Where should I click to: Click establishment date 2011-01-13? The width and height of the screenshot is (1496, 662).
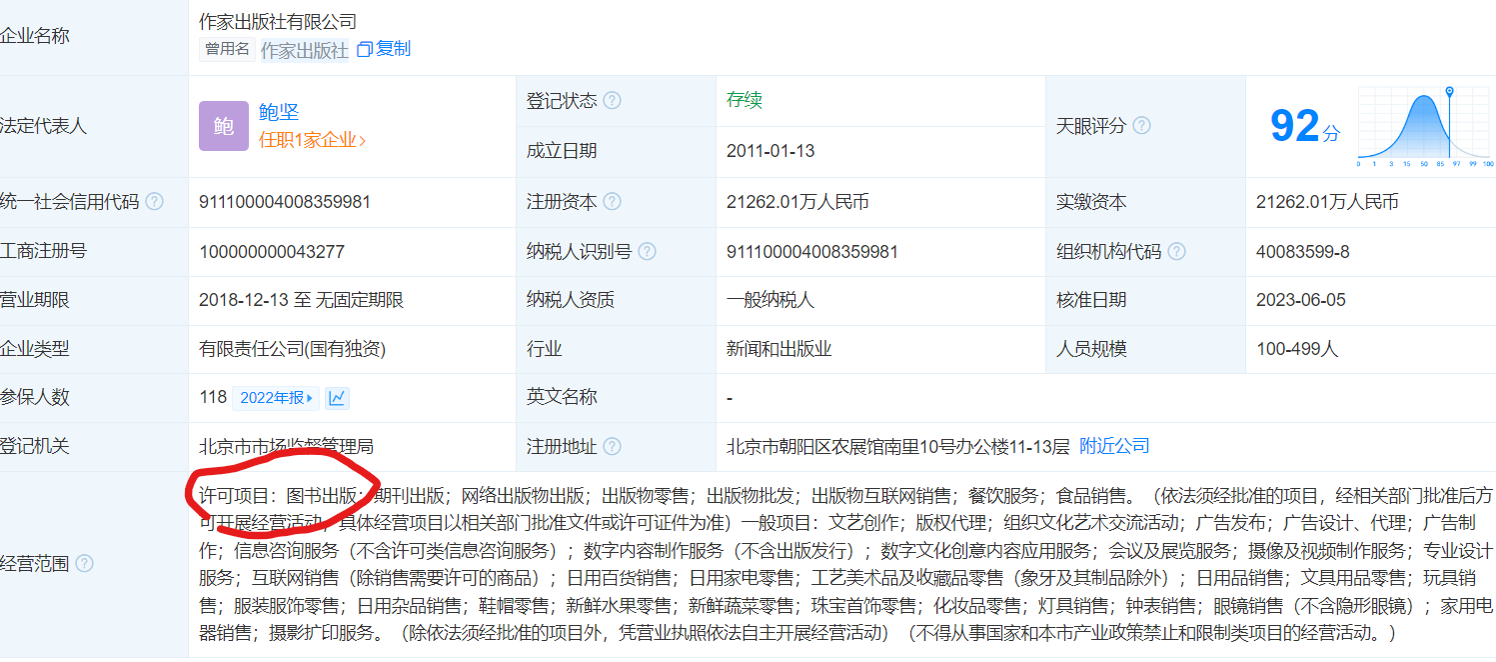tap(770, 151)
